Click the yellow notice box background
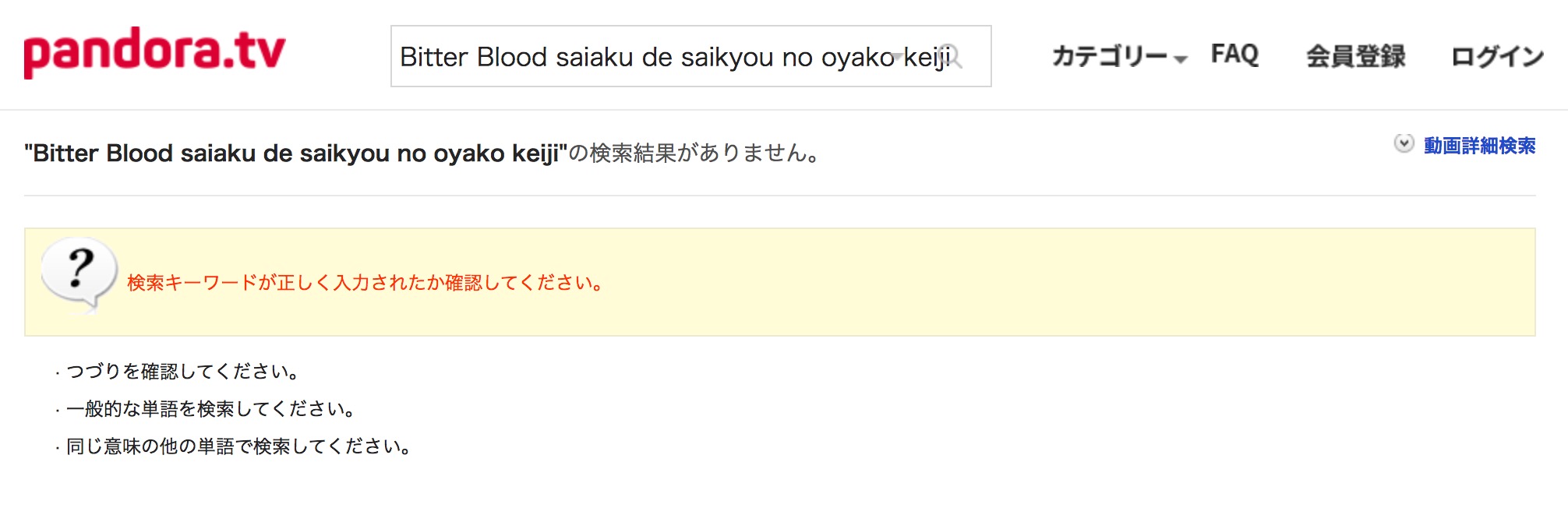The height and width of the screenshot is (508, 1568). tap(1013, 282)
